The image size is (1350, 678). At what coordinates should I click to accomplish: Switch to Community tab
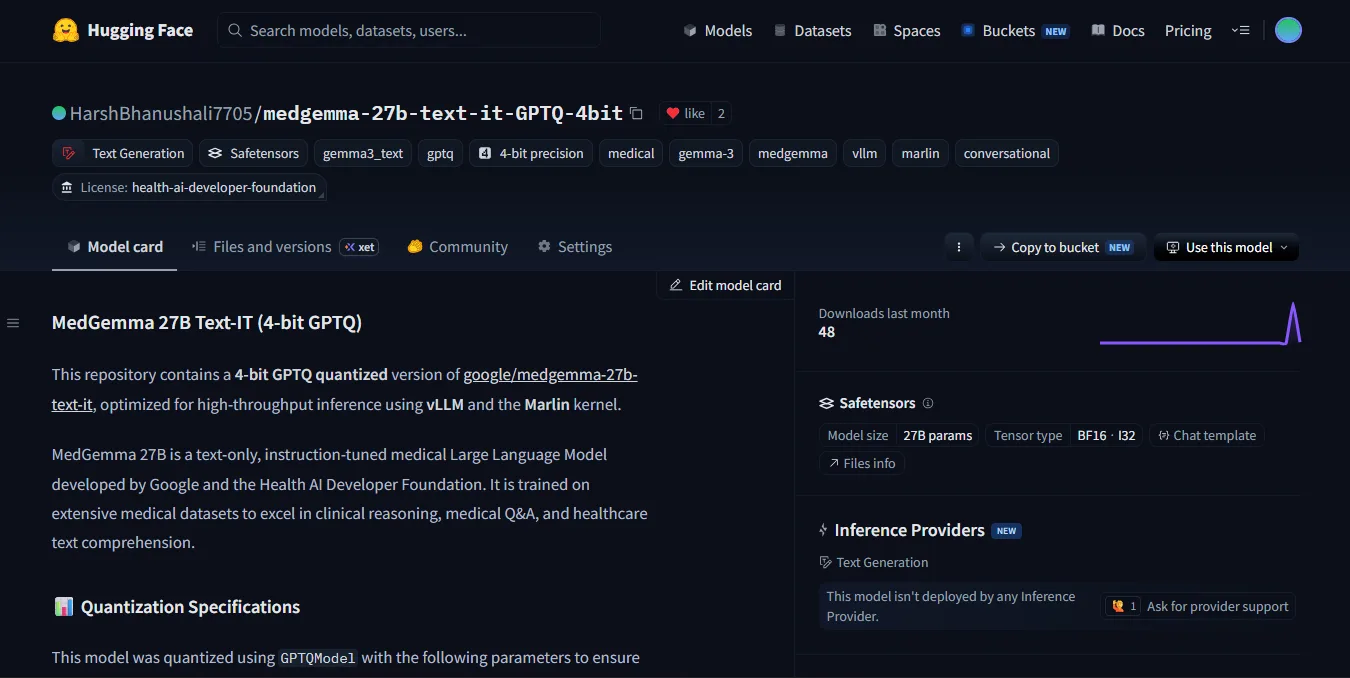tap(457, 247)
